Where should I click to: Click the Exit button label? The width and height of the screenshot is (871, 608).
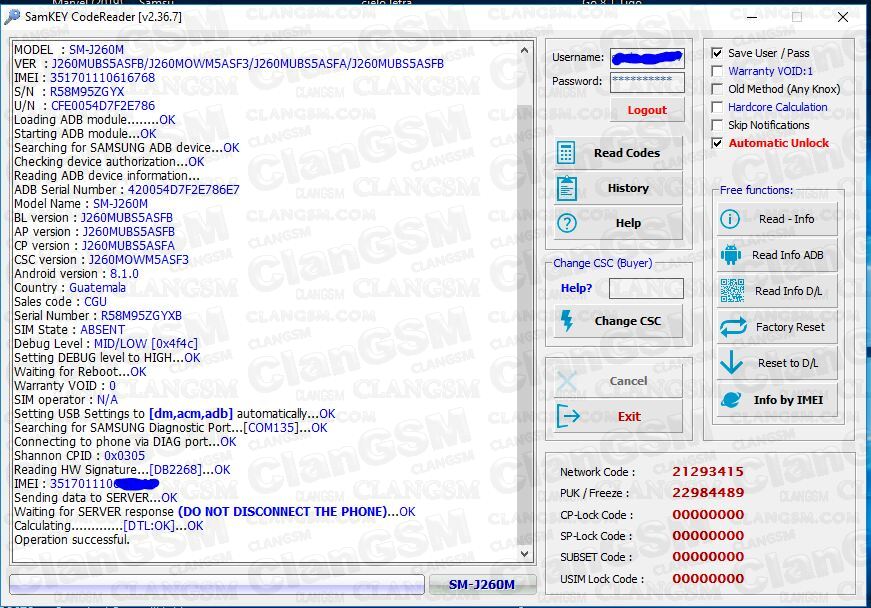(x=629, y=416)
